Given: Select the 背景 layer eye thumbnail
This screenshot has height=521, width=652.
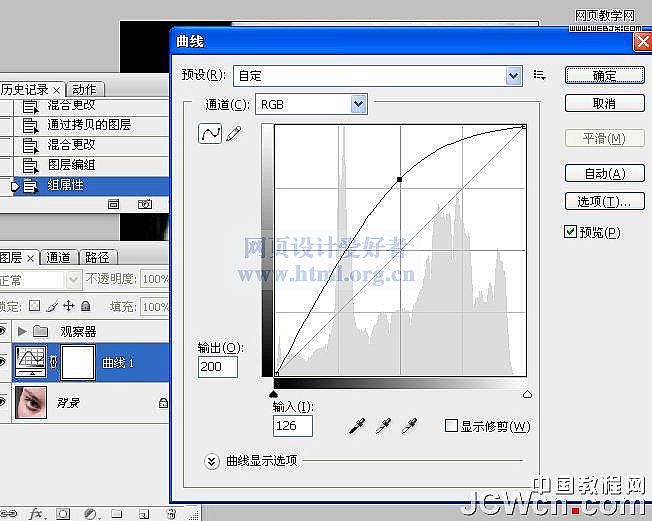Looking at the screenshot, I should (x=31, y=402).
